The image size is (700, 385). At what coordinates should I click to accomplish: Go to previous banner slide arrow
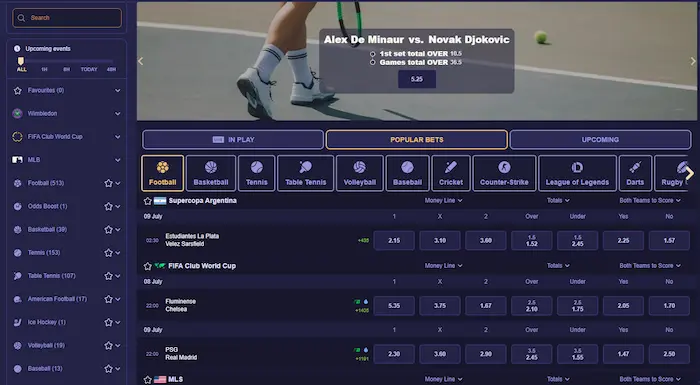141,61
